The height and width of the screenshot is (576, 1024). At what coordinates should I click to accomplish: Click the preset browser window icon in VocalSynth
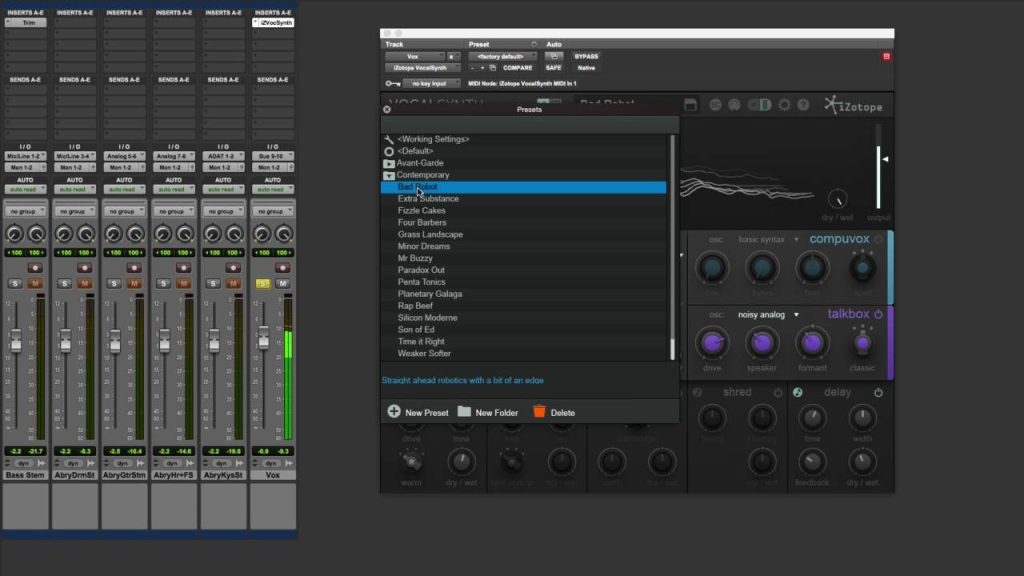(690, 105)
